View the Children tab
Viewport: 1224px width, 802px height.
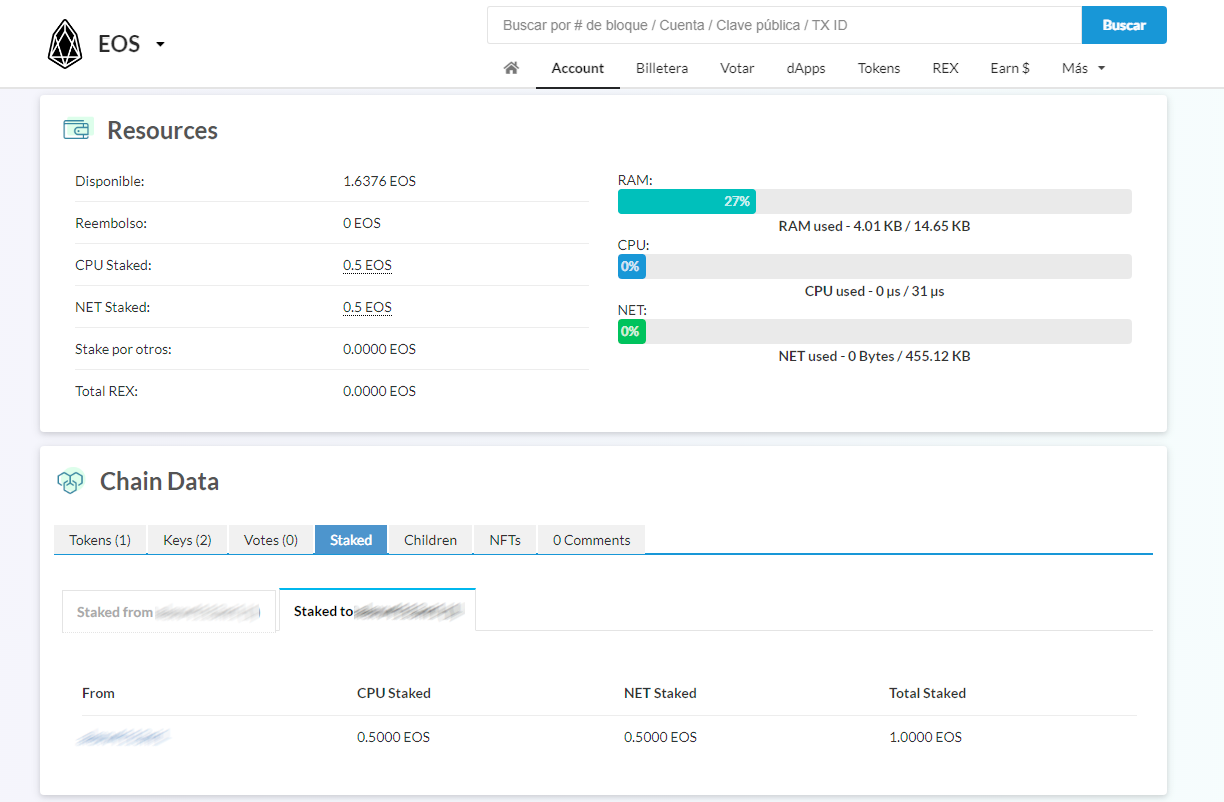click(430, 539)
